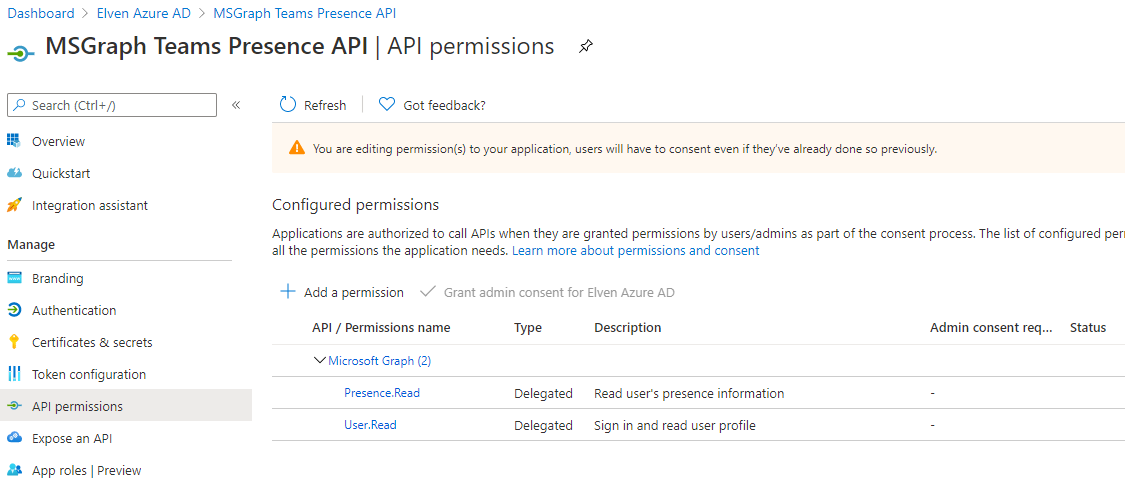The height and width of the screenshot is (481, 1125).
Task: Click the Branding icon
Action: click(14, 278)
